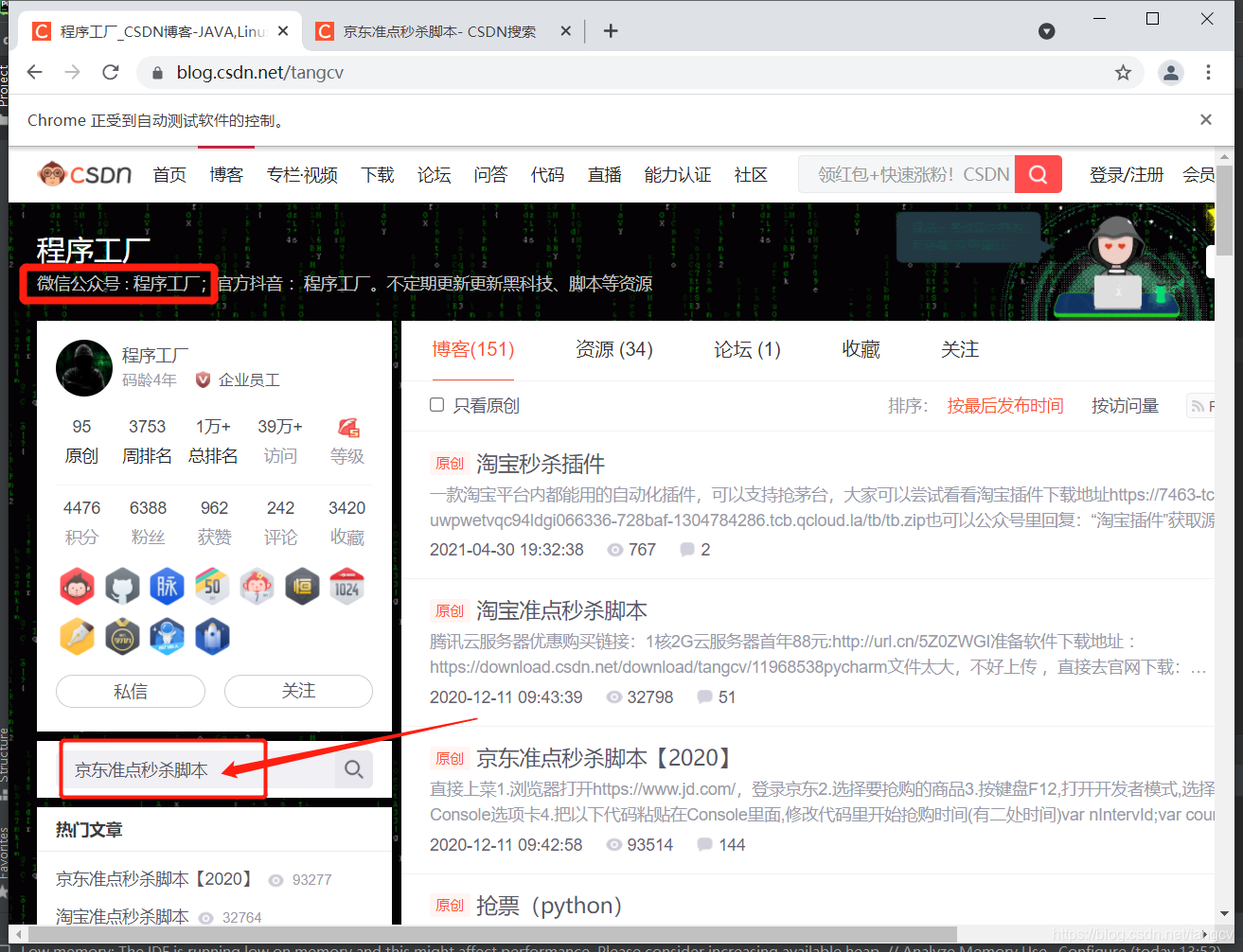Screen dimensions: 1243x952
Task: Reload the page with the refresh icon
Action: pyautogui.click(x=111, y=72)
